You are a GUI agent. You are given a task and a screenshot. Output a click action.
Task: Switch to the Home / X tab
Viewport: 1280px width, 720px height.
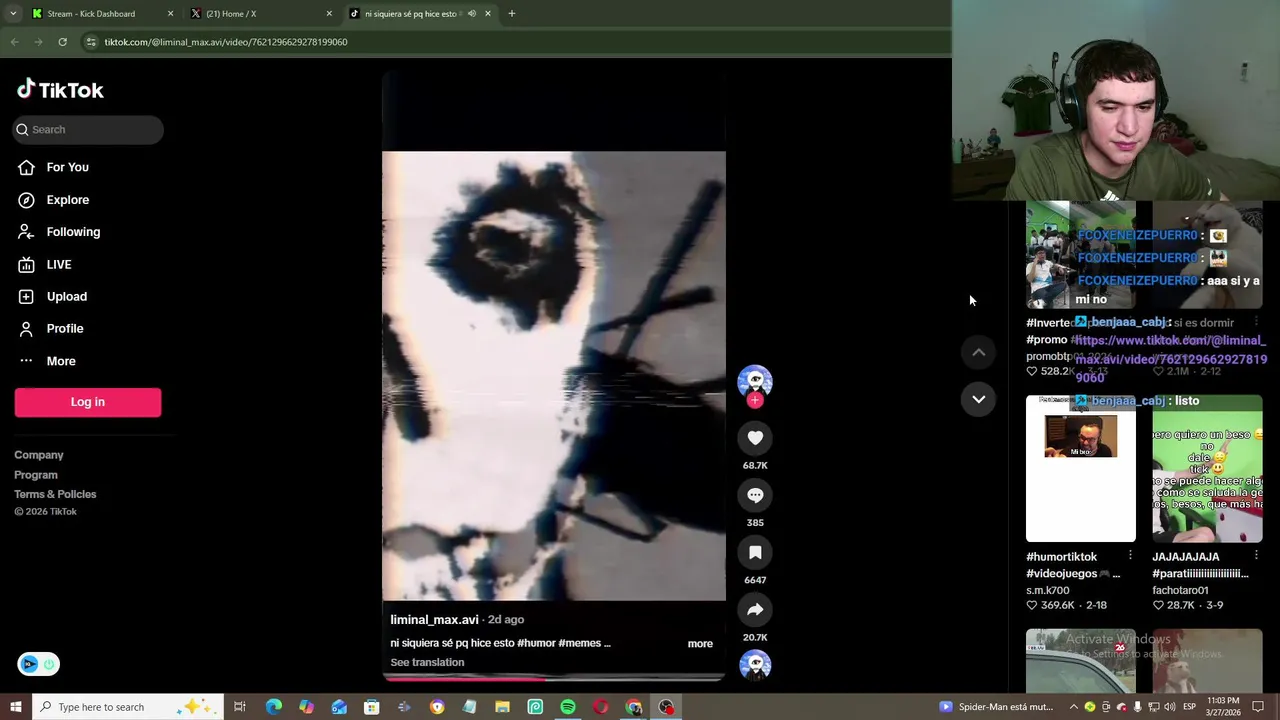[260, 13]
